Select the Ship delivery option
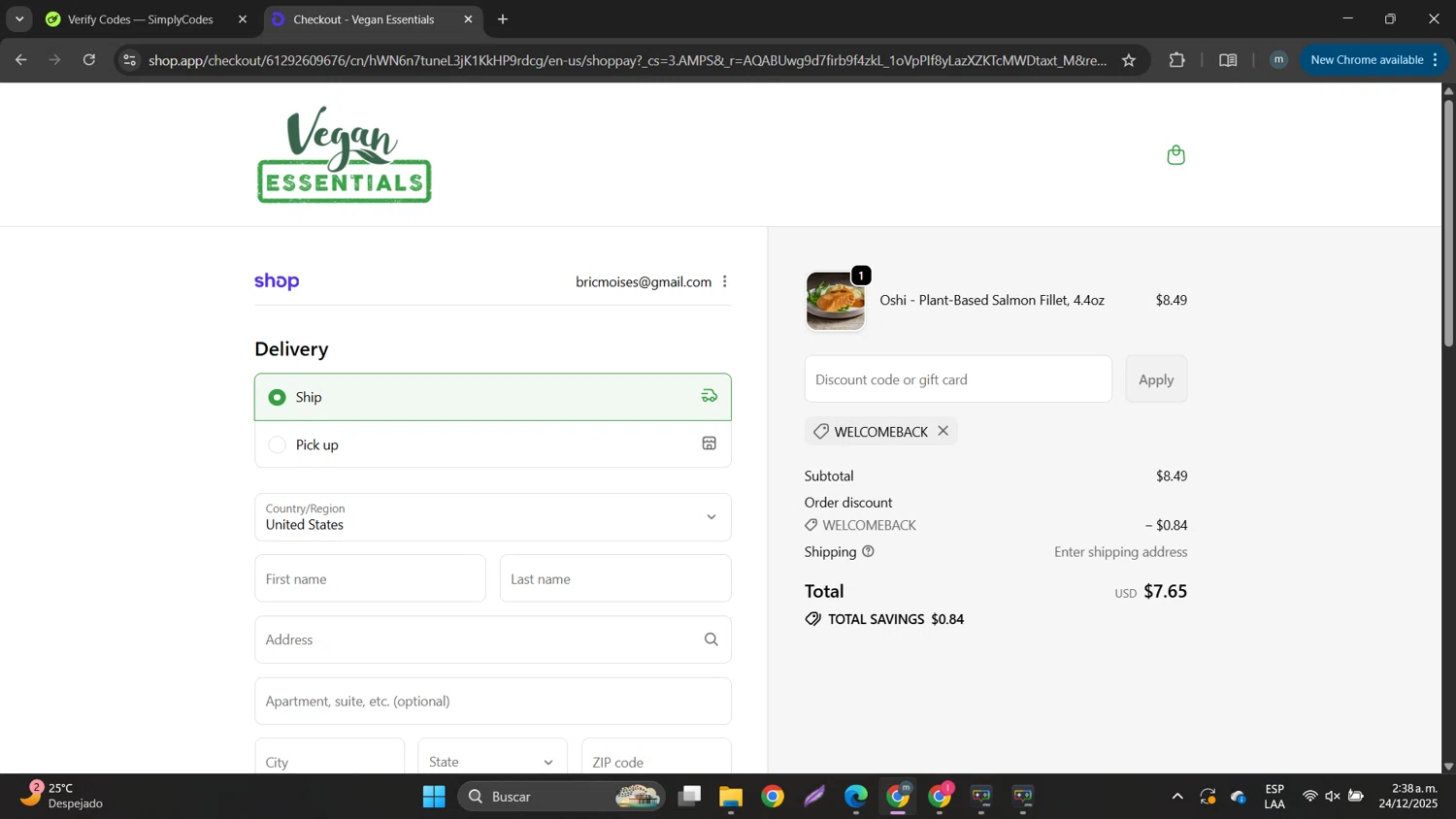This screenshot has height=819, width=1456. point(493,397)
